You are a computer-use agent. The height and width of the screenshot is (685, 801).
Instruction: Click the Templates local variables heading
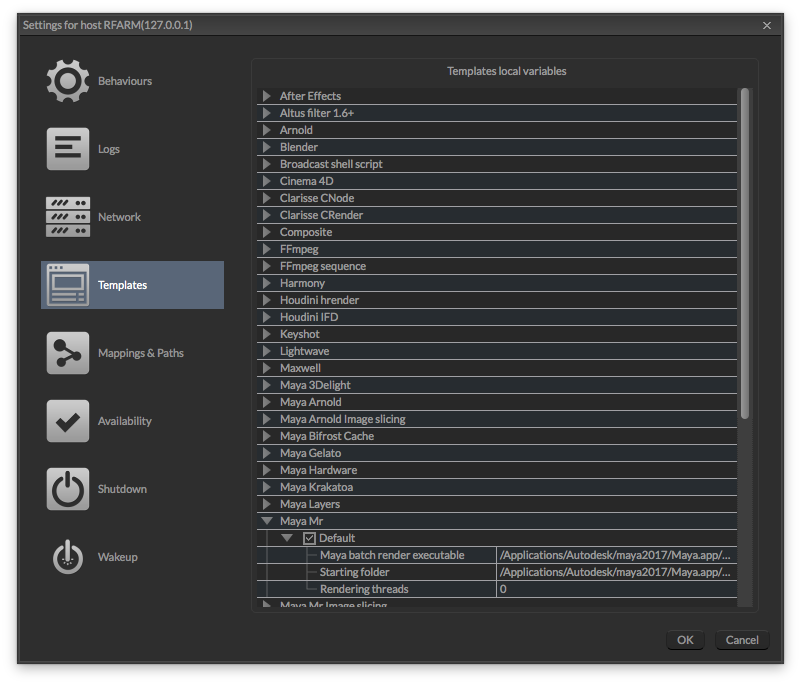(506, 71)
